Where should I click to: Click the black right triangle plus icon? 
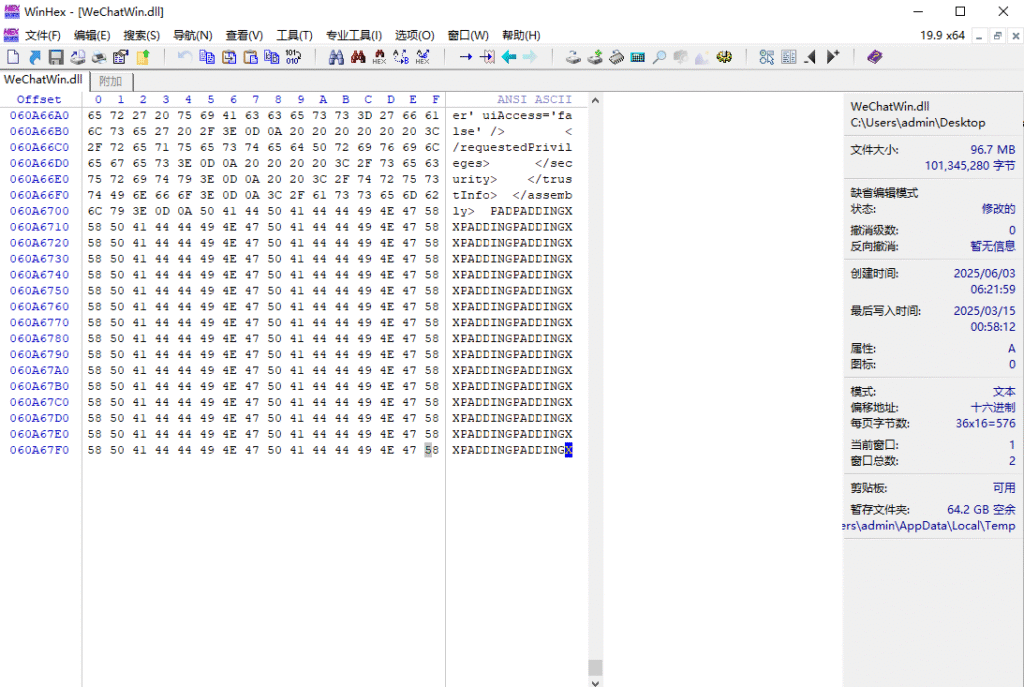click(833, 57)
